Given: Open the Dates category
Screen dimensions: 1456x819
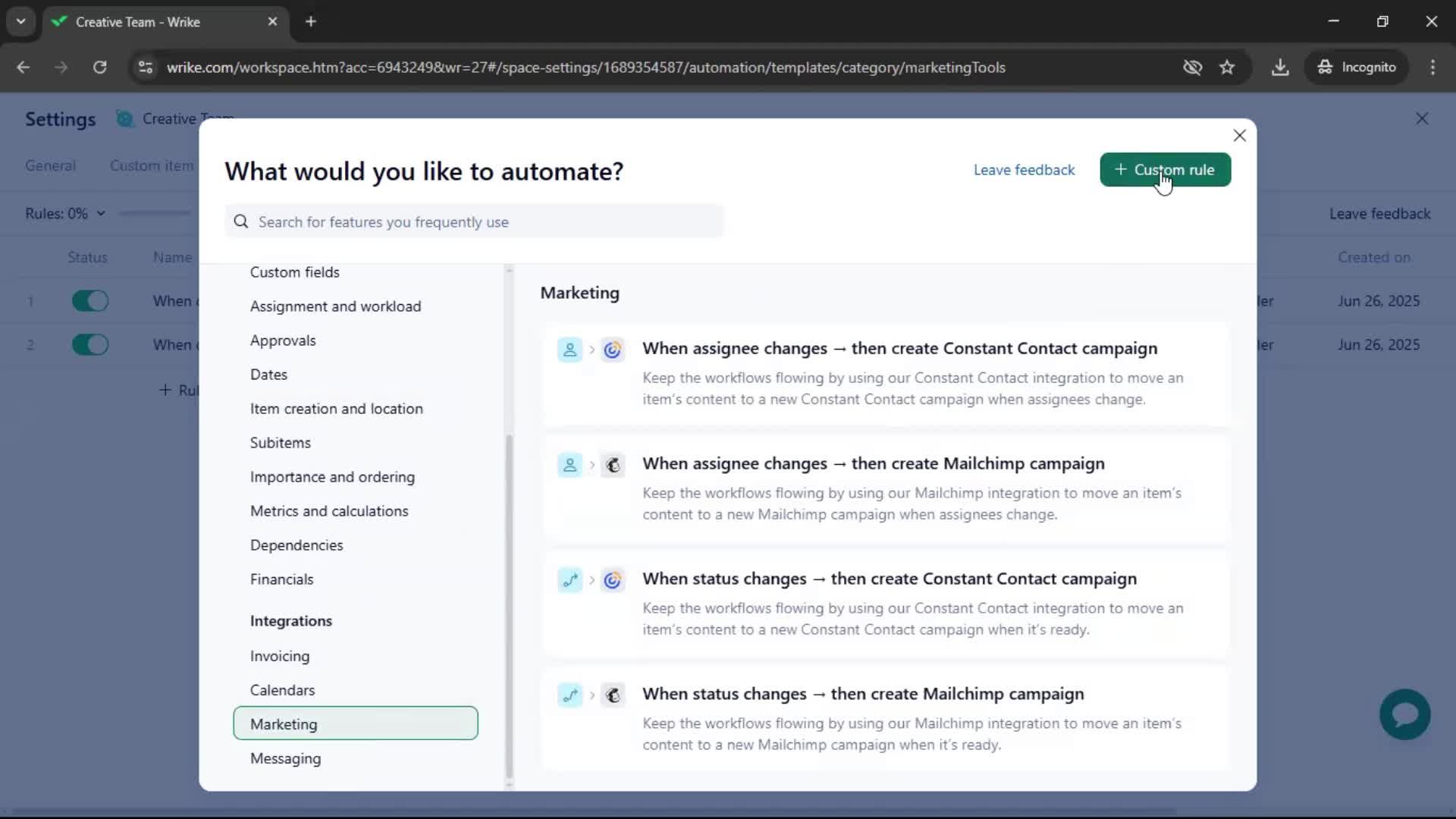Looking at the screenshot, I should (x=268, y=375).
